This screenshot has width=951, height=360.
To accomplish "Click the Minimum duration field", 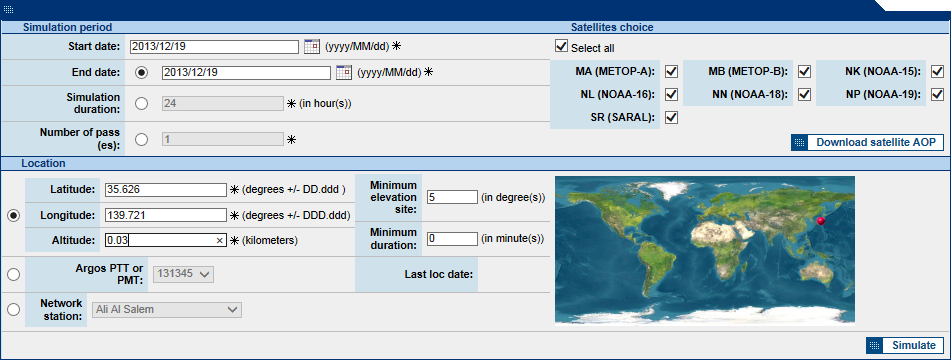I will click(452, 239).
